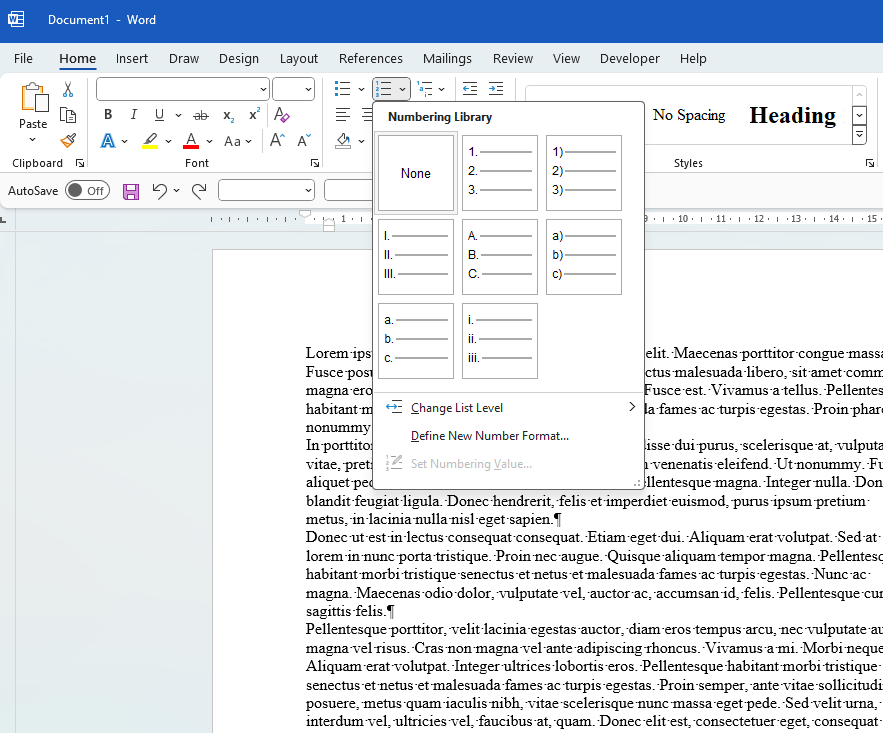Expand the Change Case dropdown
This screenshot has width=883, height=733.
[x=248, y=141]
